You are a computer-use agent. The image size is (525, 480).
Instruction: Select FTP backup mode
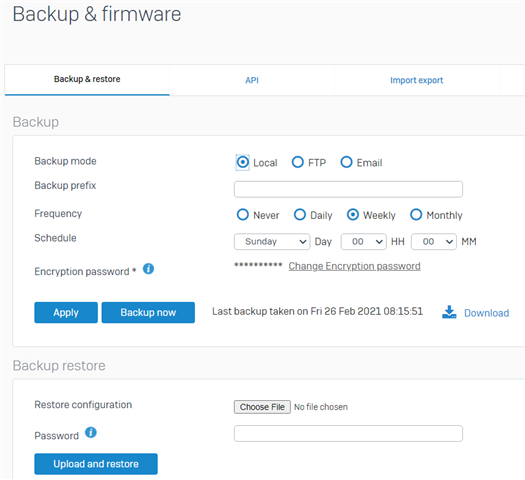[x=298, y=162]
